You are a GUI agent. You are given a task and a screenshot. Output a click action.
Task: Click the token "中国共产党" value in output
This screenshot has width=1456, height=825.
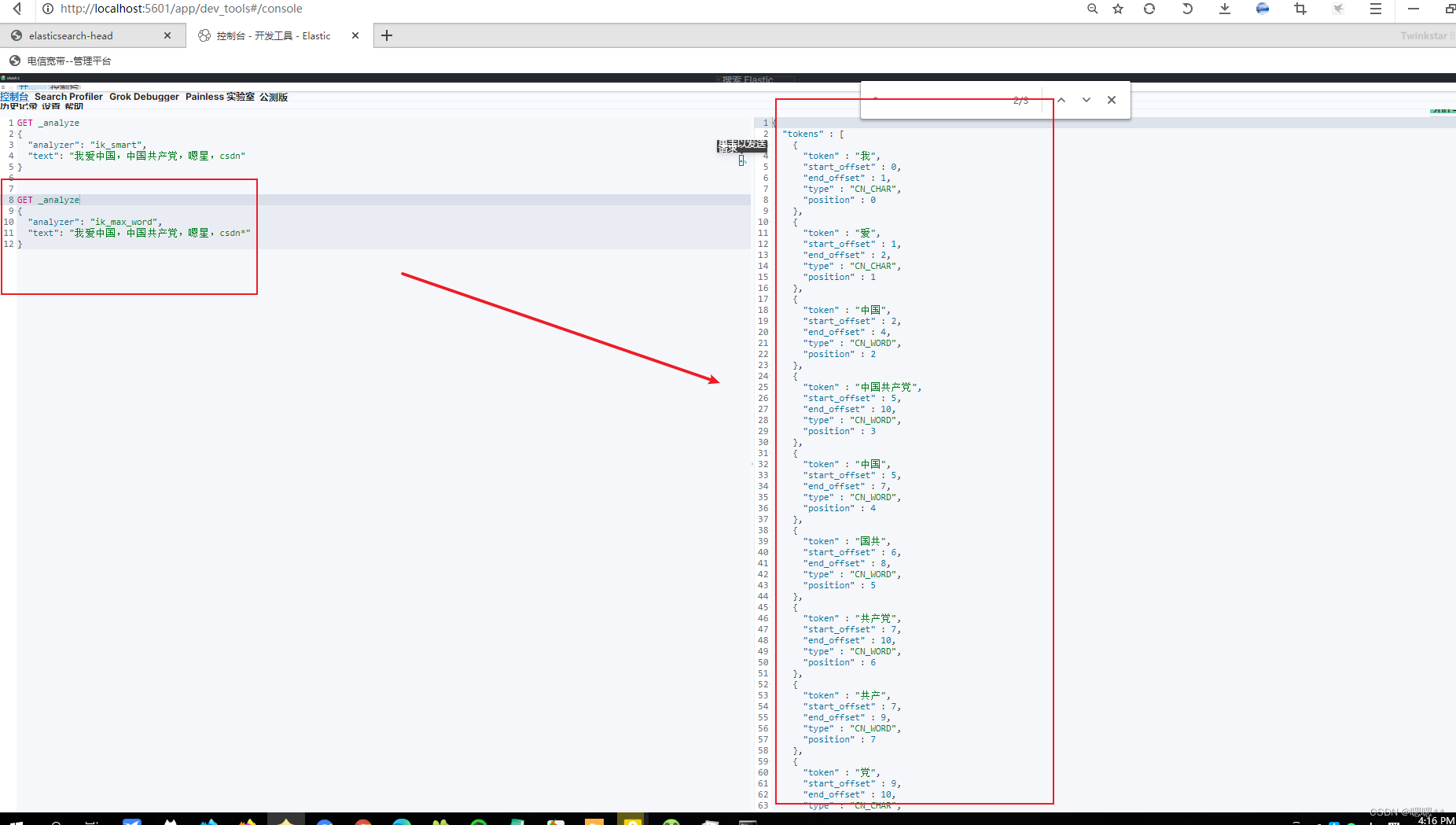[x=886, y=387]
